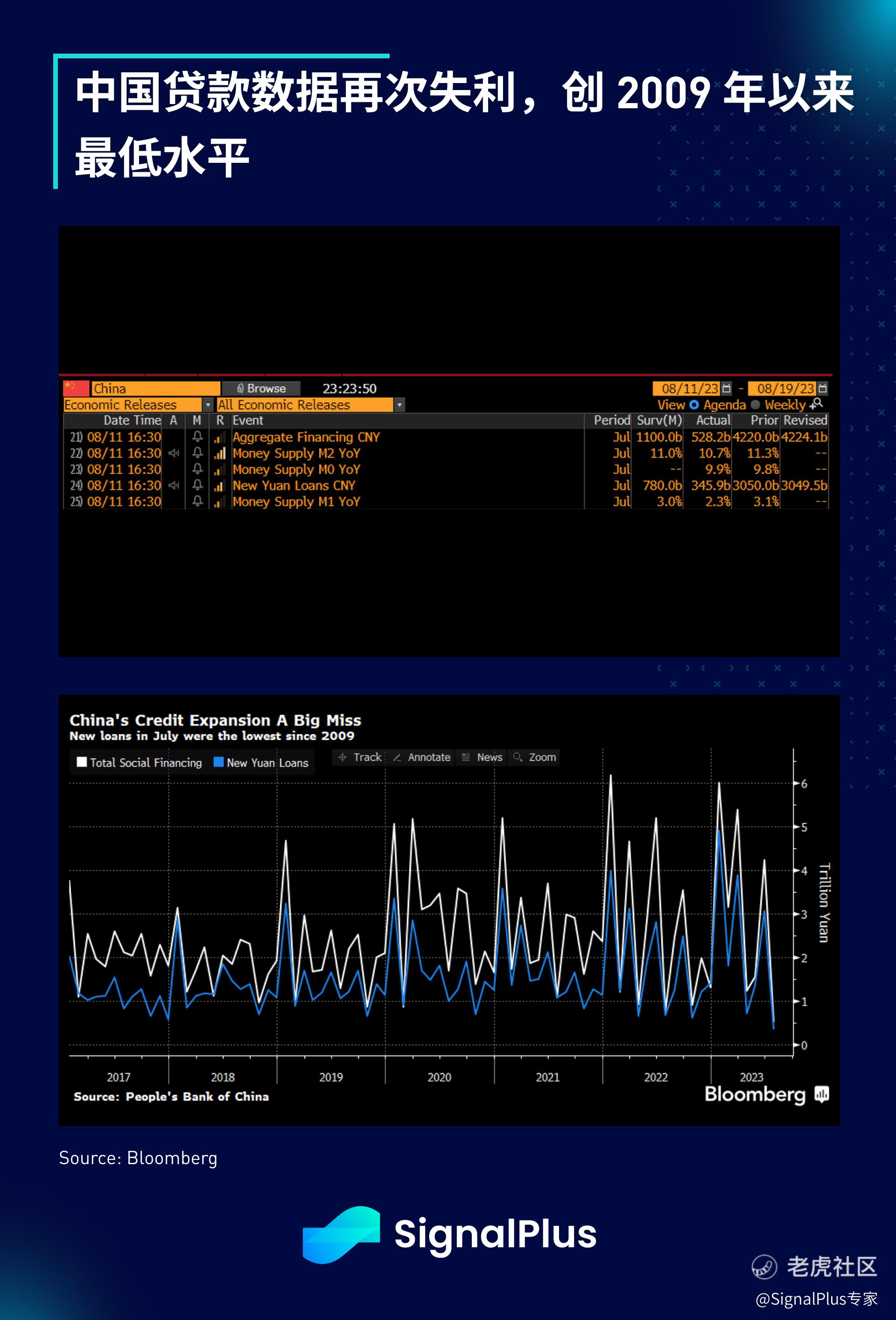Click survey value 1100.0b for Aggregate Financing
Image resolution: width=896 pixels, height=1320 pixels.
659,437
